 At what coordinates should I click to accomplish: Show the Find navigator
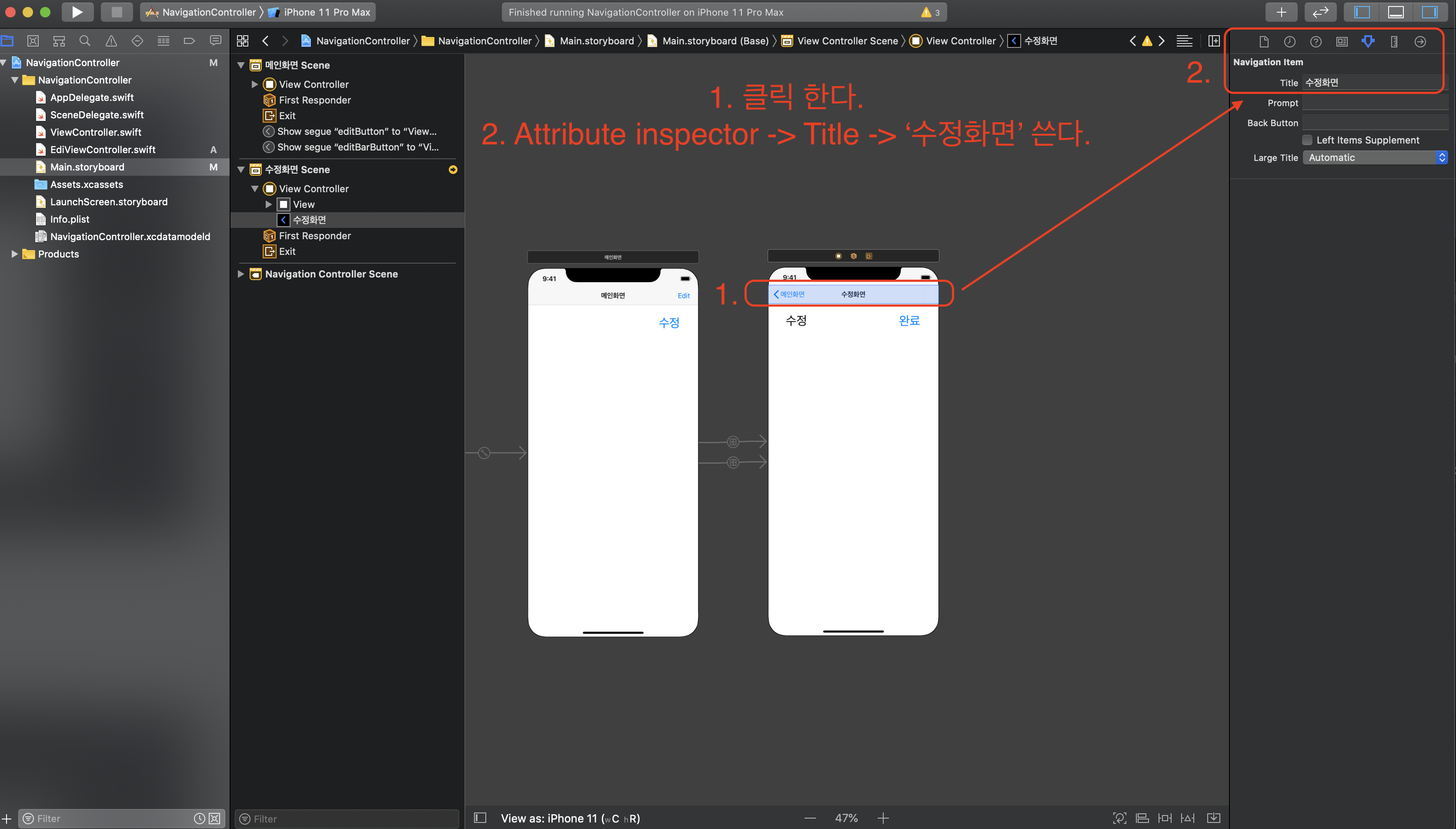pyautogui.click(x=85, y=41)
